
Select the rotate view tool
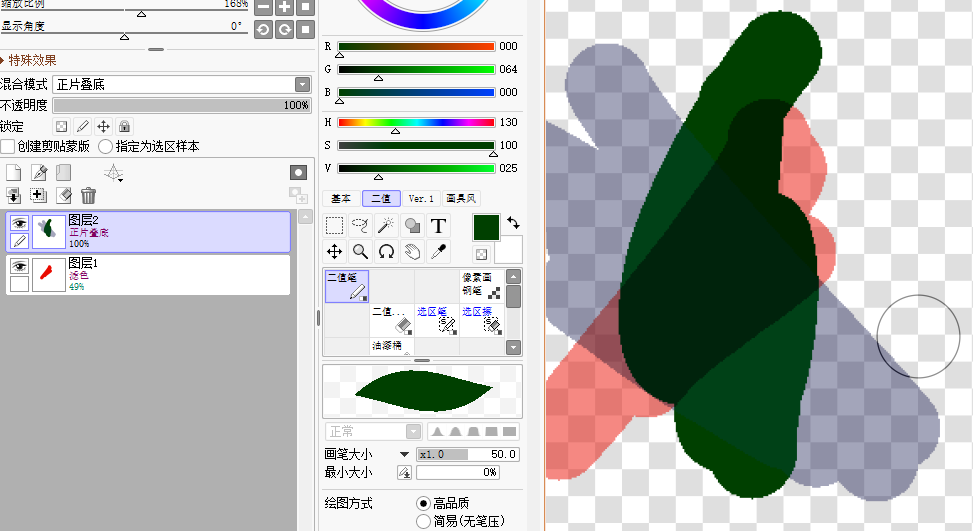pyautogui.click(x=386, y=251)
